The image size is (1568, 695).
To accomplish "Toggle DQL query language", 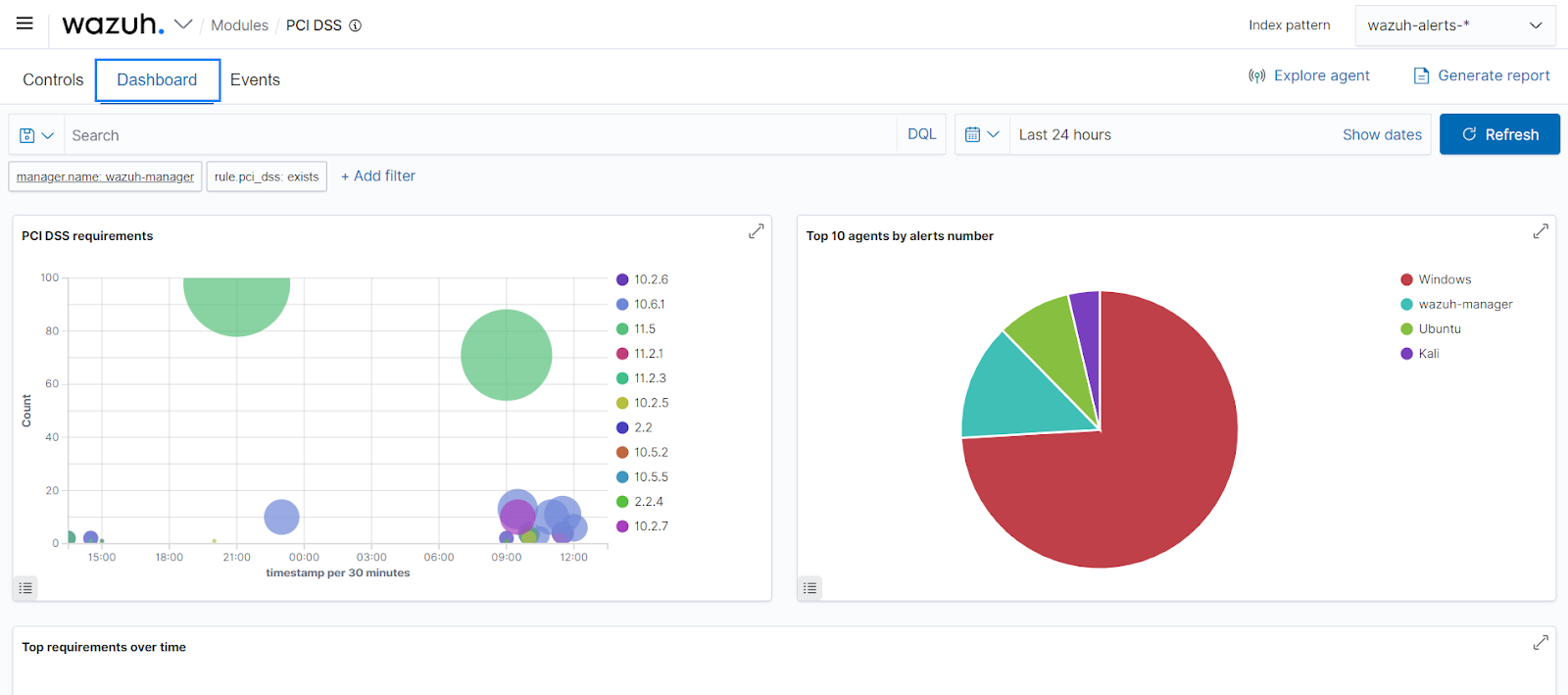I will [921, 134].
